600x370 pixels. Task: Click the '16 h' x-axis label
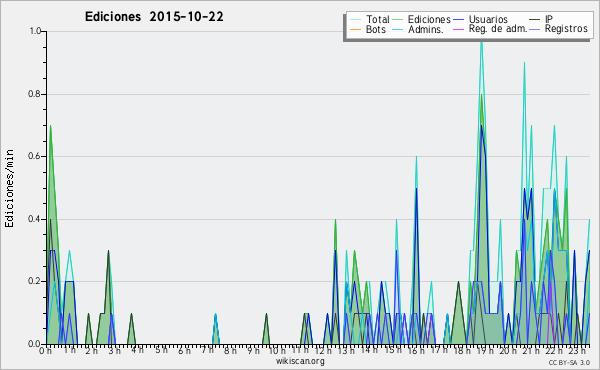[416, 350]
